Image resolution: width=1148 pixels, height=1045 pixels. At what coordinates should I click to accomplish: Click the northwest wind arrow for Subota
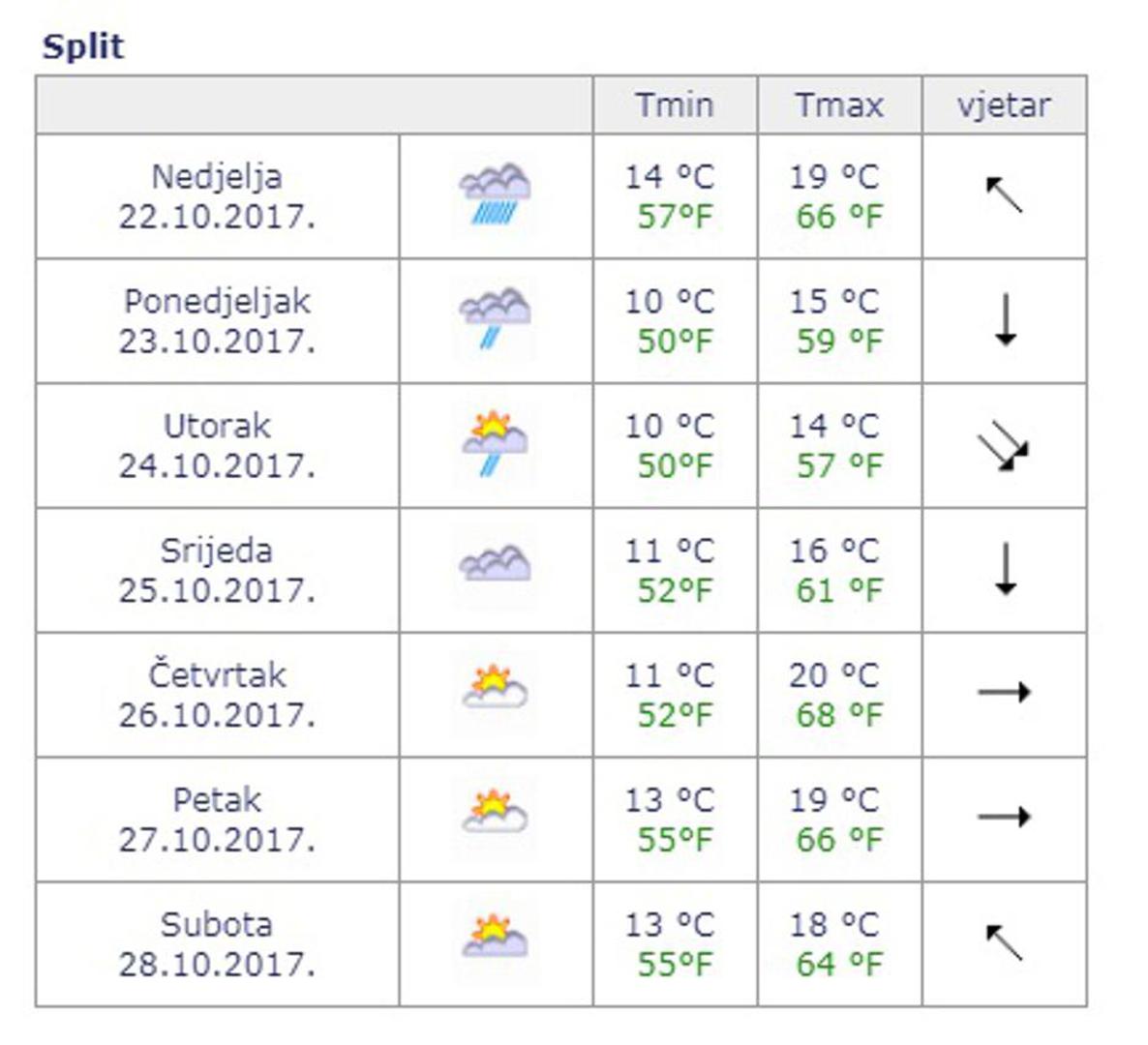1004,942
